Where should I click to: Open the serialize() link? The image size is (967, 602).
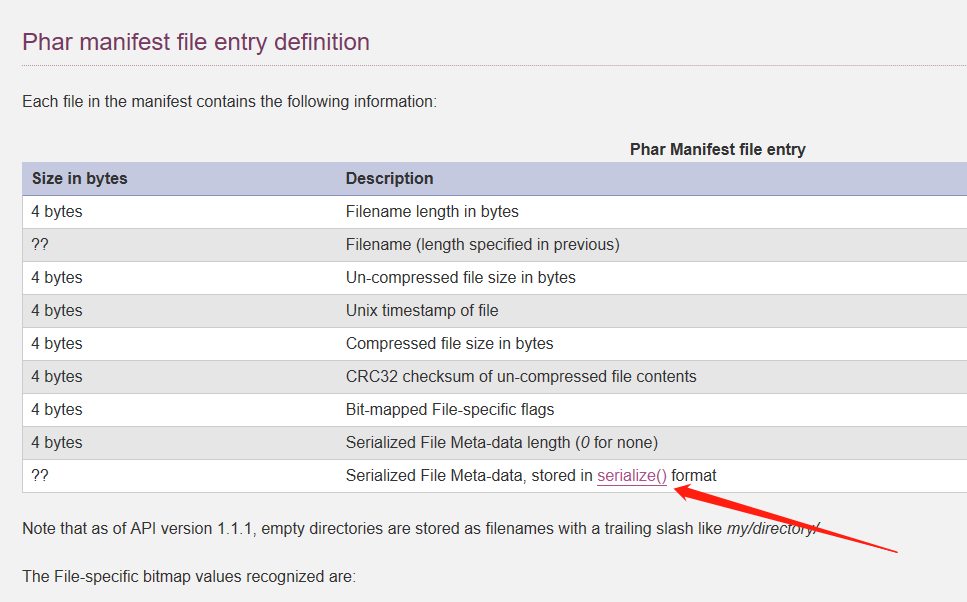click(631, 476)
